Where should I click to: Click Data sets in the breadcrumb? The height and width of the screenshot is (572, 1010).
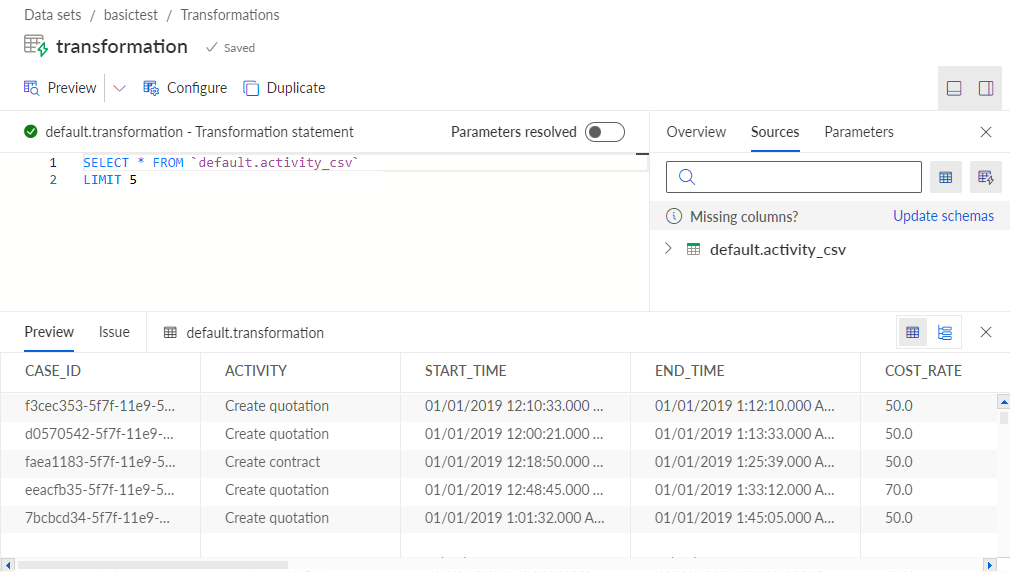click(53, 15)
